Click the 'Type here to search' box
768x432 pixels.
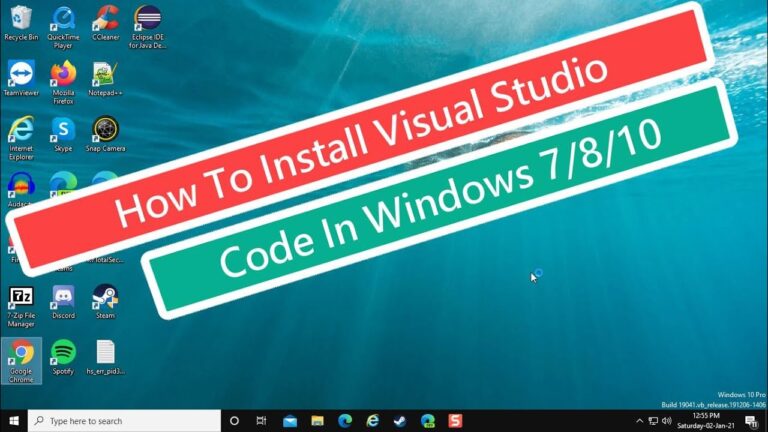pos(124,421)
